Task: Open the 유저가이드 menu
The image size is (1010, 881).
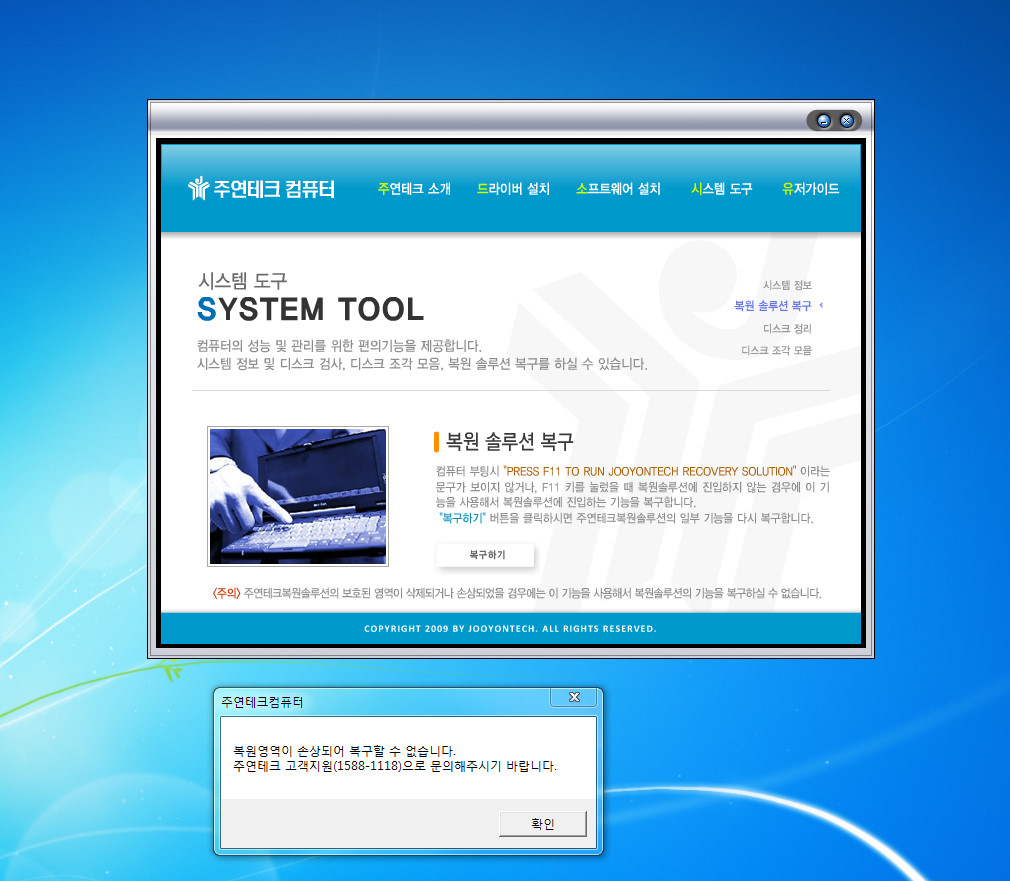Action: click(x=810, y=189)
